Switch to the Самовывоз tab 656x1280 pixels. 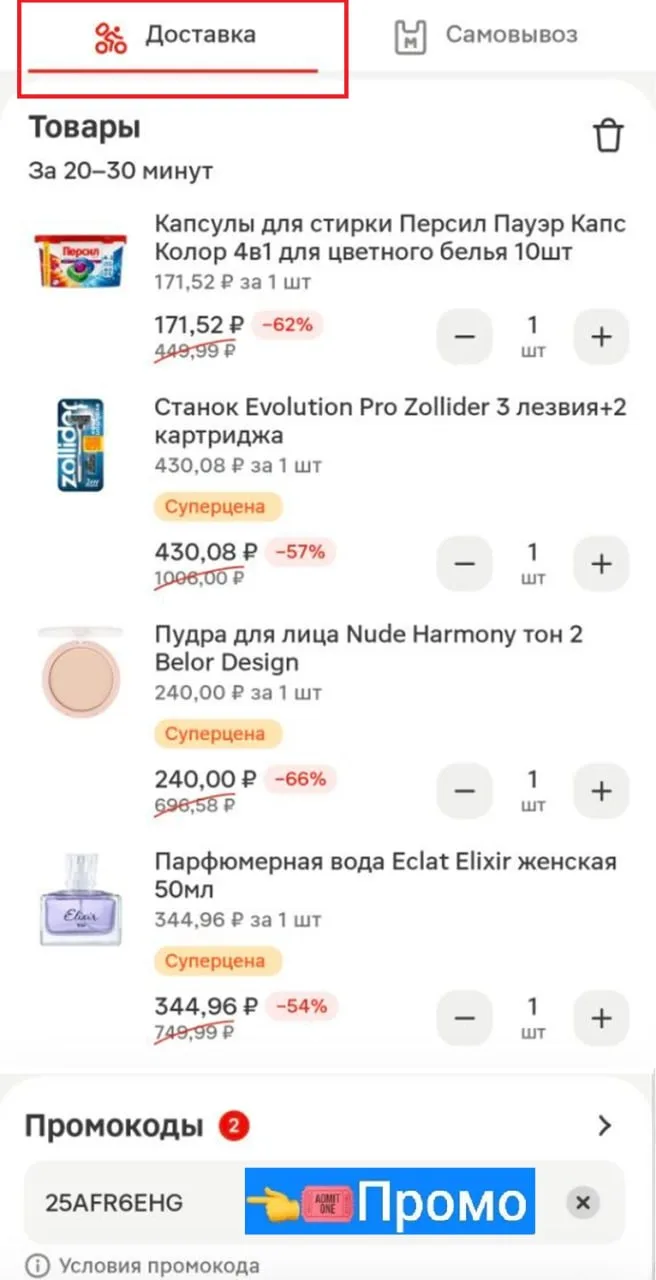coord(487,37)
